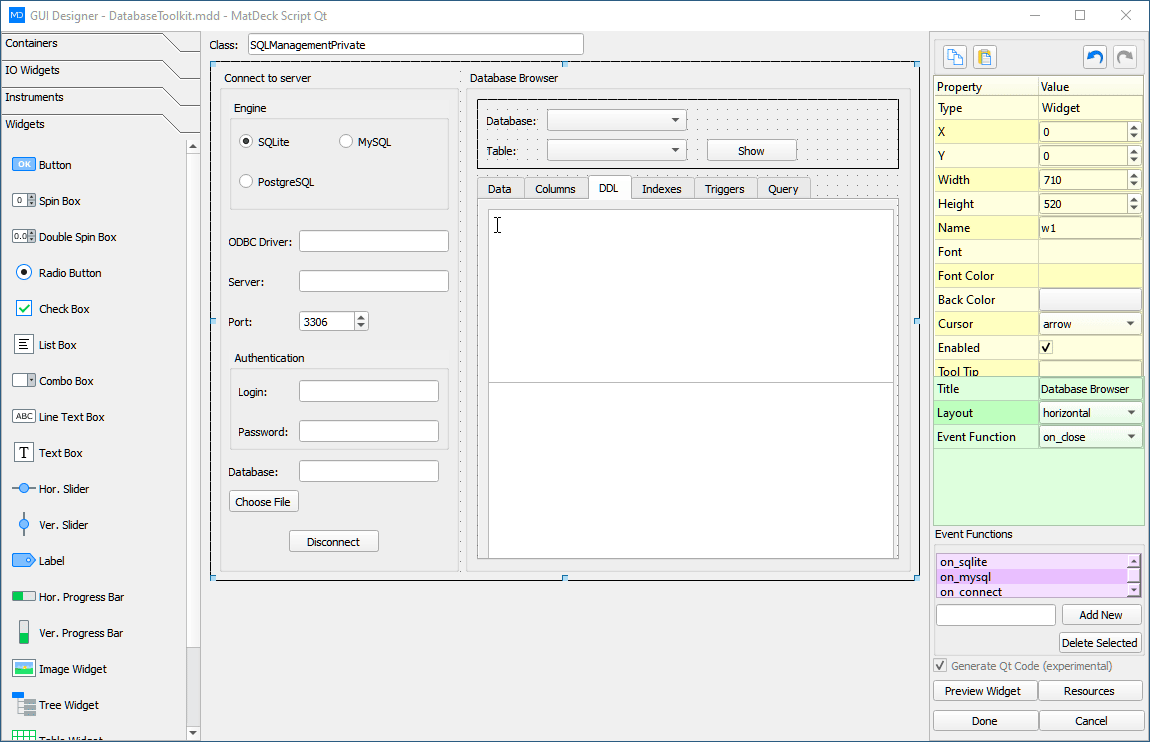Select the Tree Widget icon in palette

pyautogui.click(x=24, y=705)
